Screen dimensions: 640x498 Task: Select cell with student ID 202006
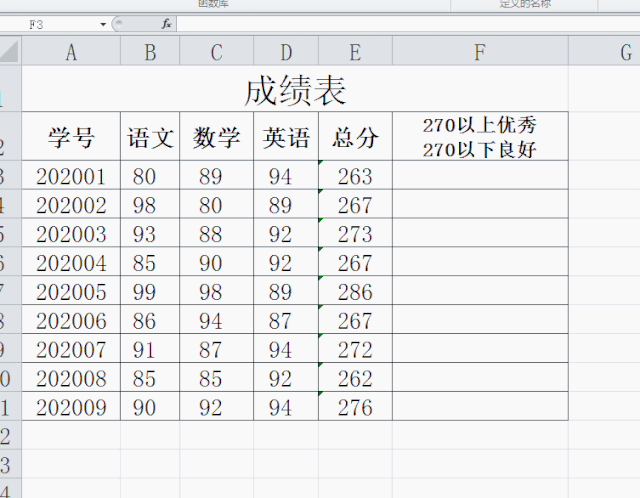pyautogui.click(x=71, y=320)
